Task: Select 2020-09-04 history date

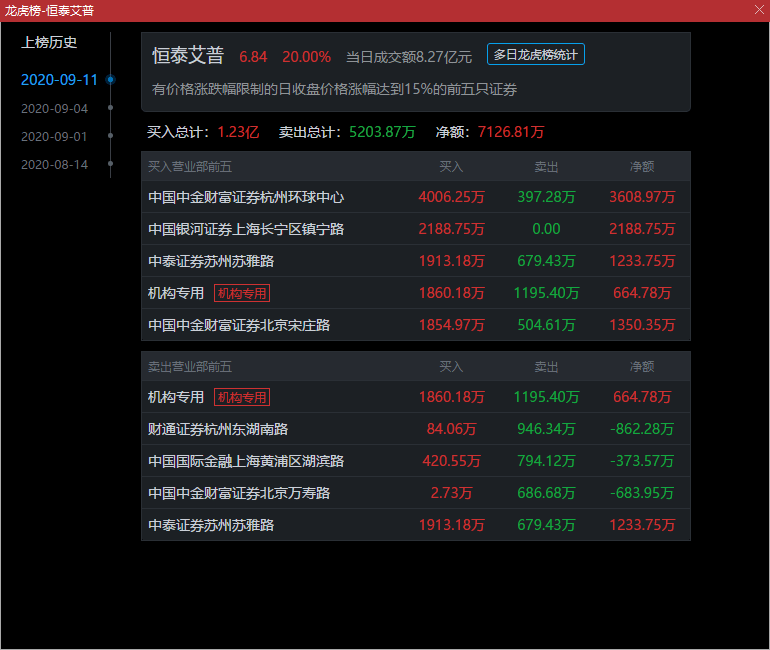Action: (x=54, y=108)
